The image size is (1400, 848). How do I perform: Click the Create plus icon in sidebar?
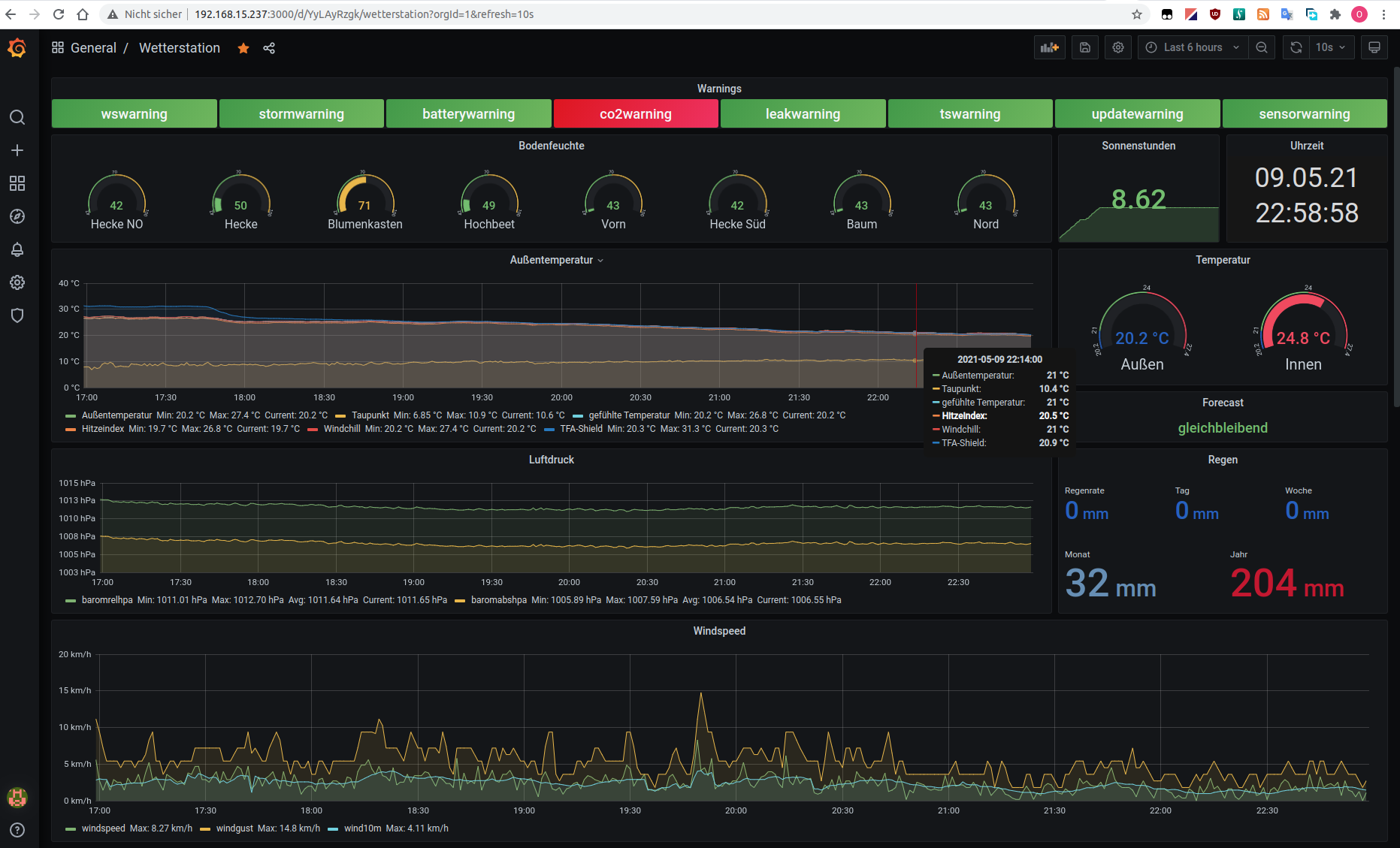pos(17,150)
